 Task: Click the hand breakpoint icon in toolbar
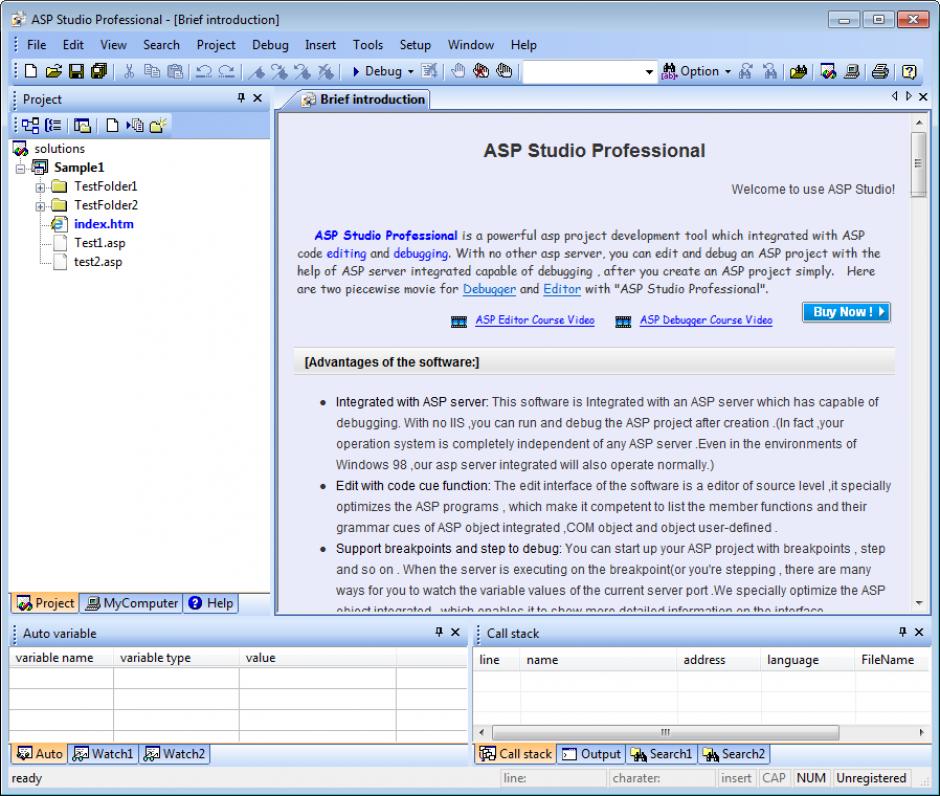coord(458,71)
